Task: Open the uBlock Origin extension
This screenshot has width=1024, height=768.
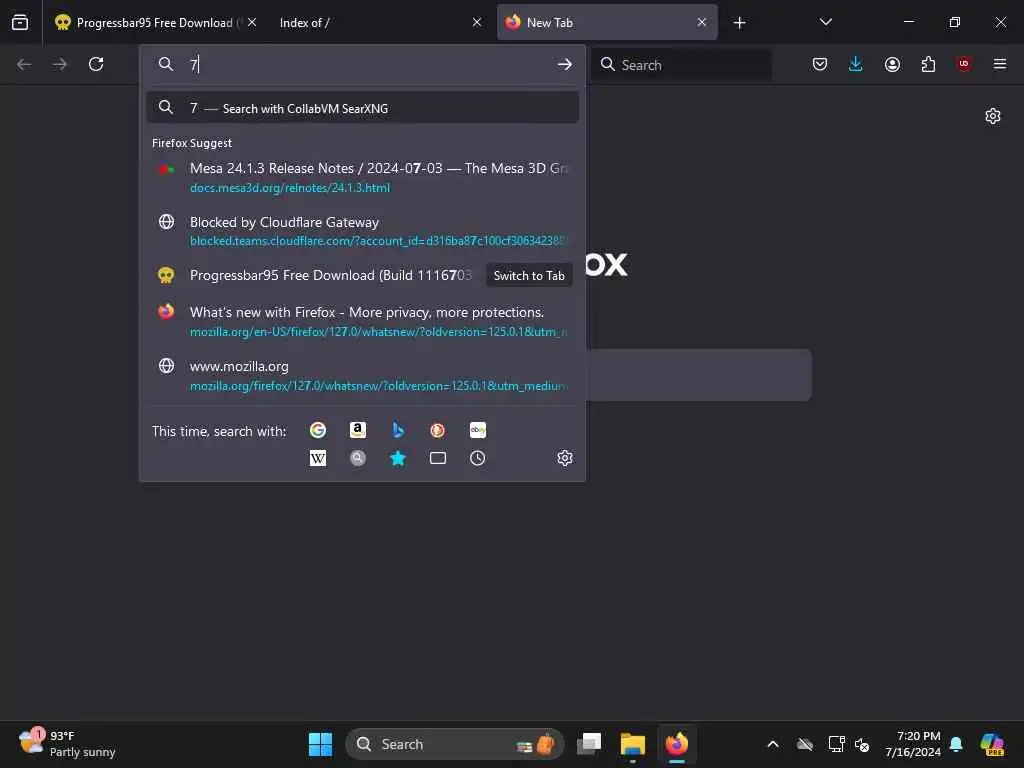Action: (964, 64)
